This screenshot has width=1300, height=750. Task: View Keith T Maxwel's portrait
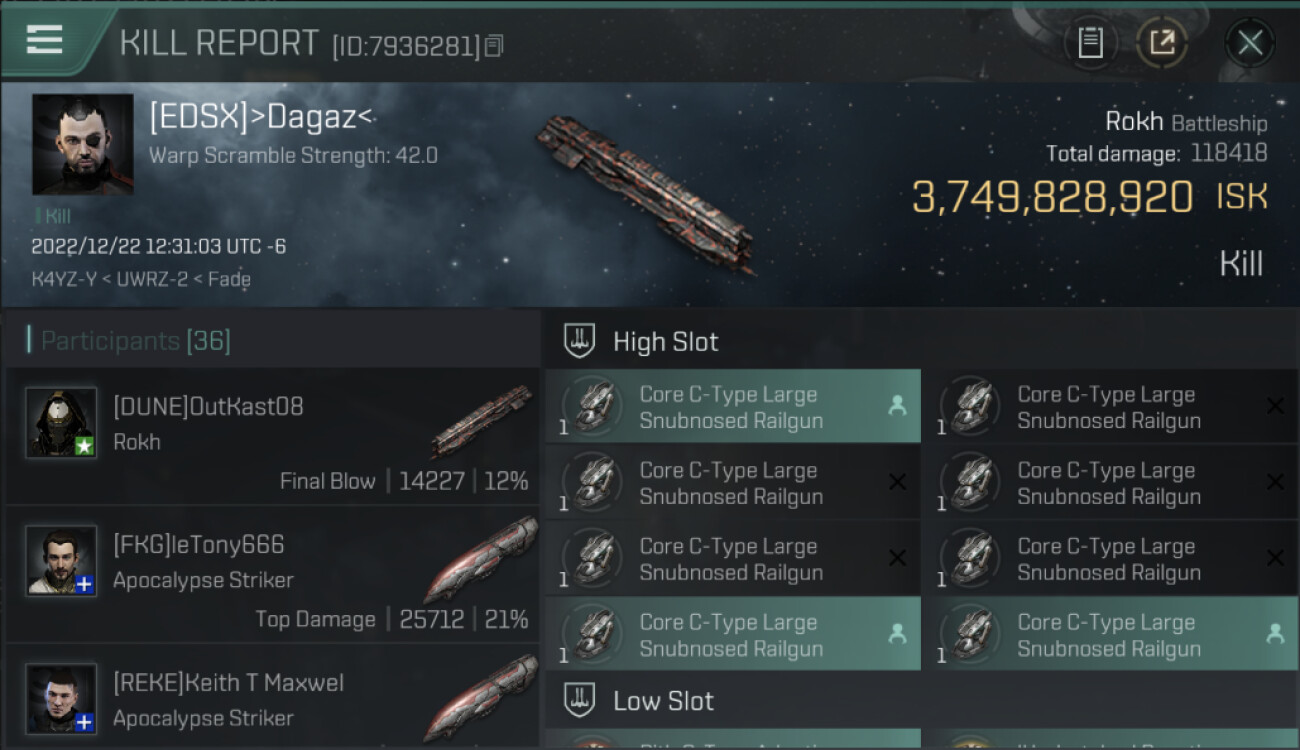(61, 698)
